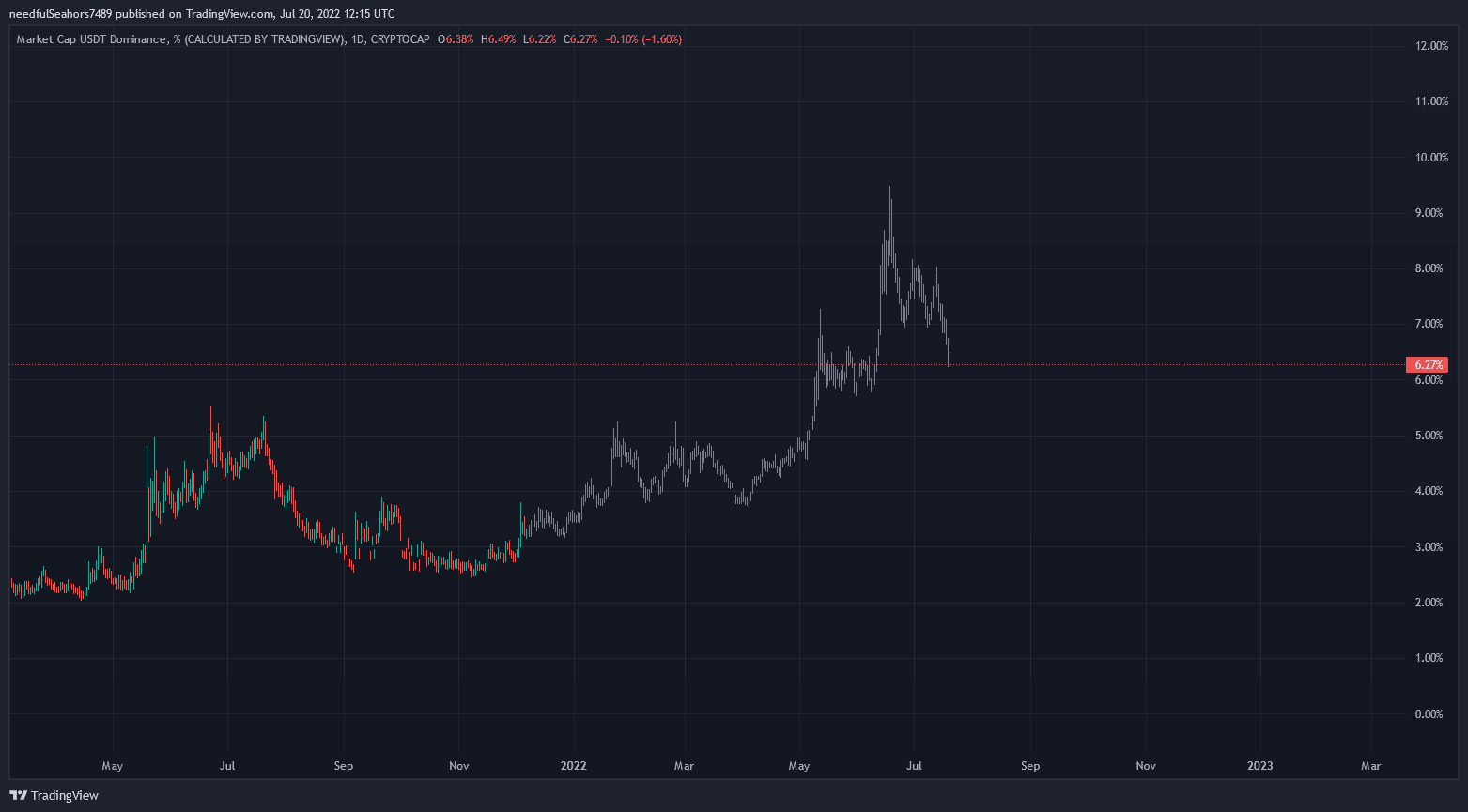Click the TradingView logo icon
The width and height of the screenshot is (1468, 812).
(18, 795)
